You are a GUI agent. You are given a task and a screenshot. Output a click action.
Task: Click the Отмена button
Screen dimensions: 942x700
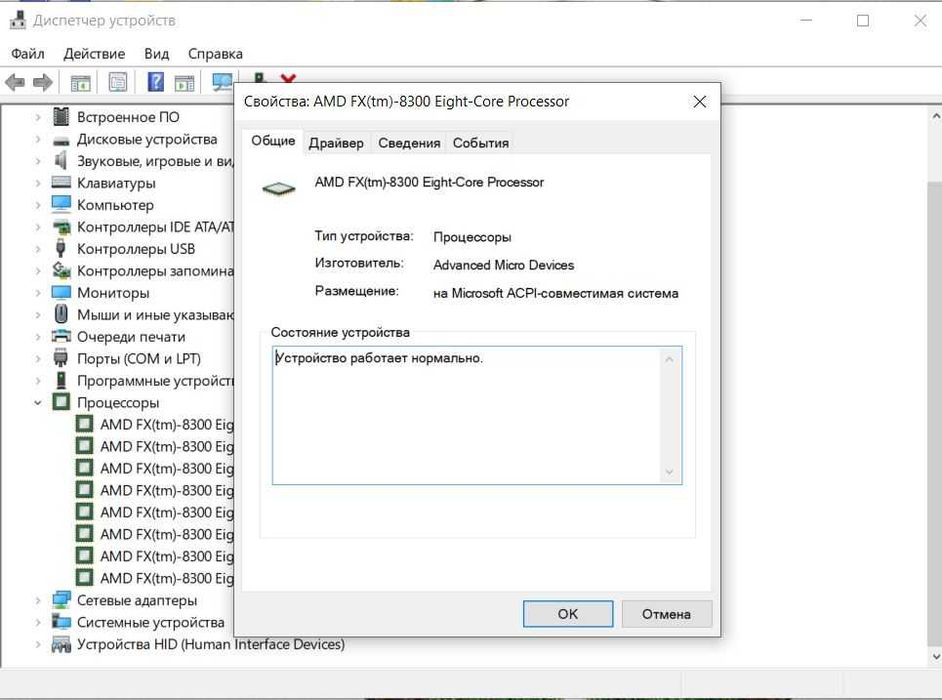click(x=666, y=613)
